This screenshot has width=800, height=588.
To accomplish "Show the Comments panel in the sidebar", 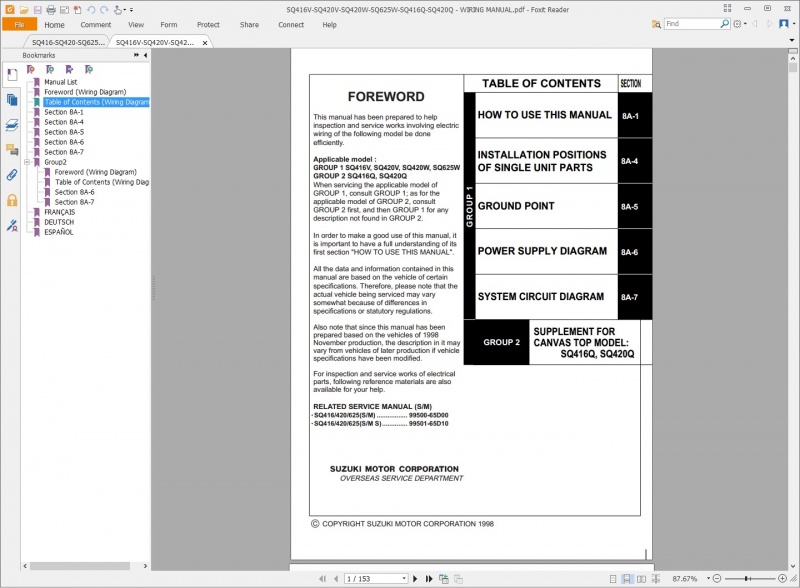I will click(x=12, y=150).
